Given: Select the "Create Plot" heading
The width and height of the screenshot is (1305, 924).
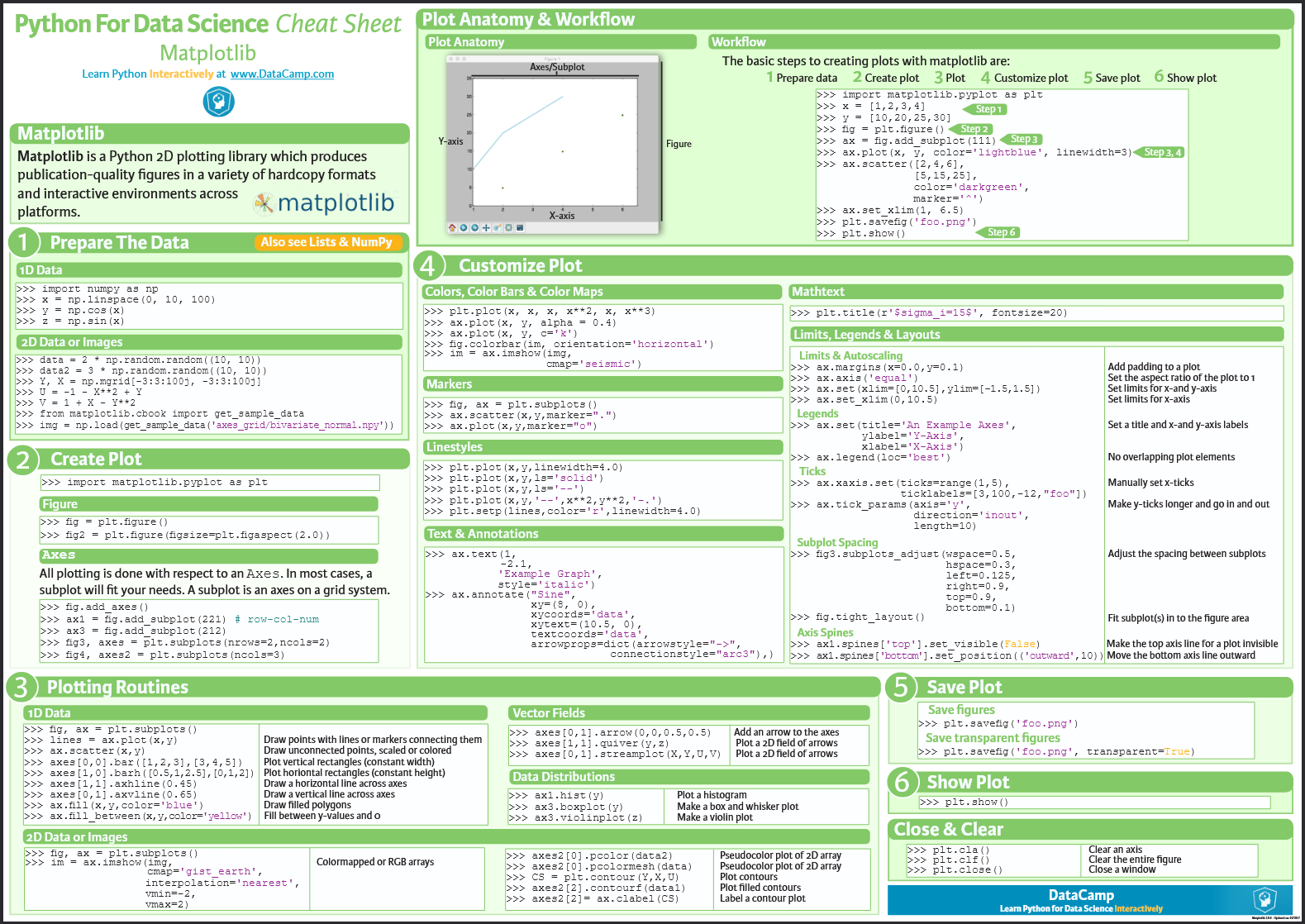Looking at the screenshot, I should pos(96,459).
